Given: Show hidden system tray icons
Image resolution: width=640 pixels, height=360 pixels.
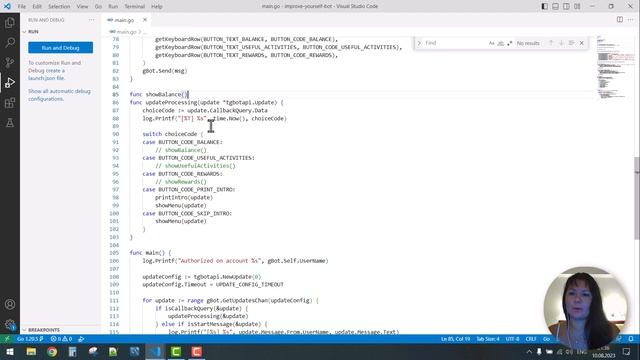Looking at the screenshot, I should (529, 351).
